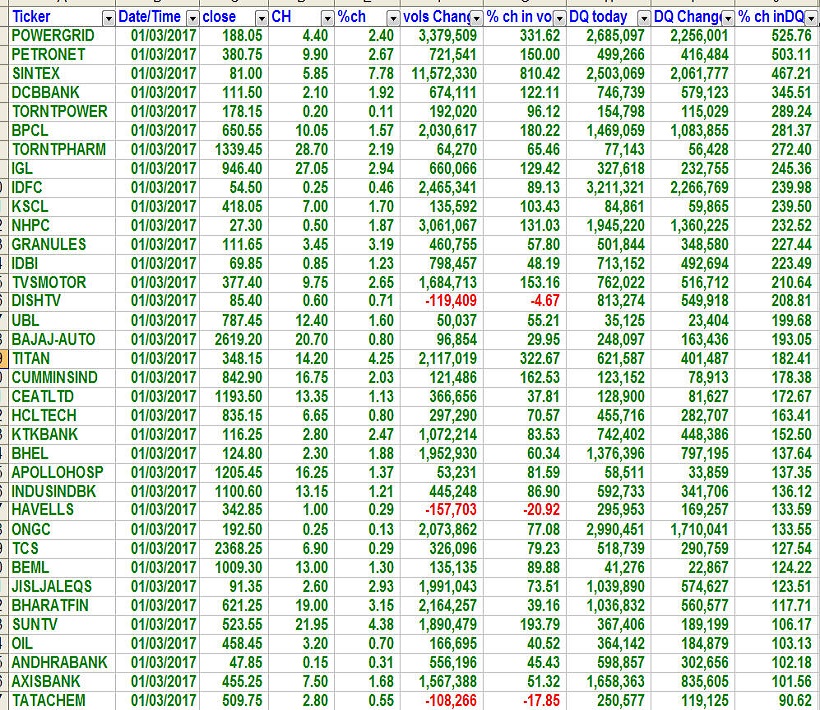The image size is (820, 710).
Task: Open the Ticker column filter dropdown
Action: tap(108, 19)
